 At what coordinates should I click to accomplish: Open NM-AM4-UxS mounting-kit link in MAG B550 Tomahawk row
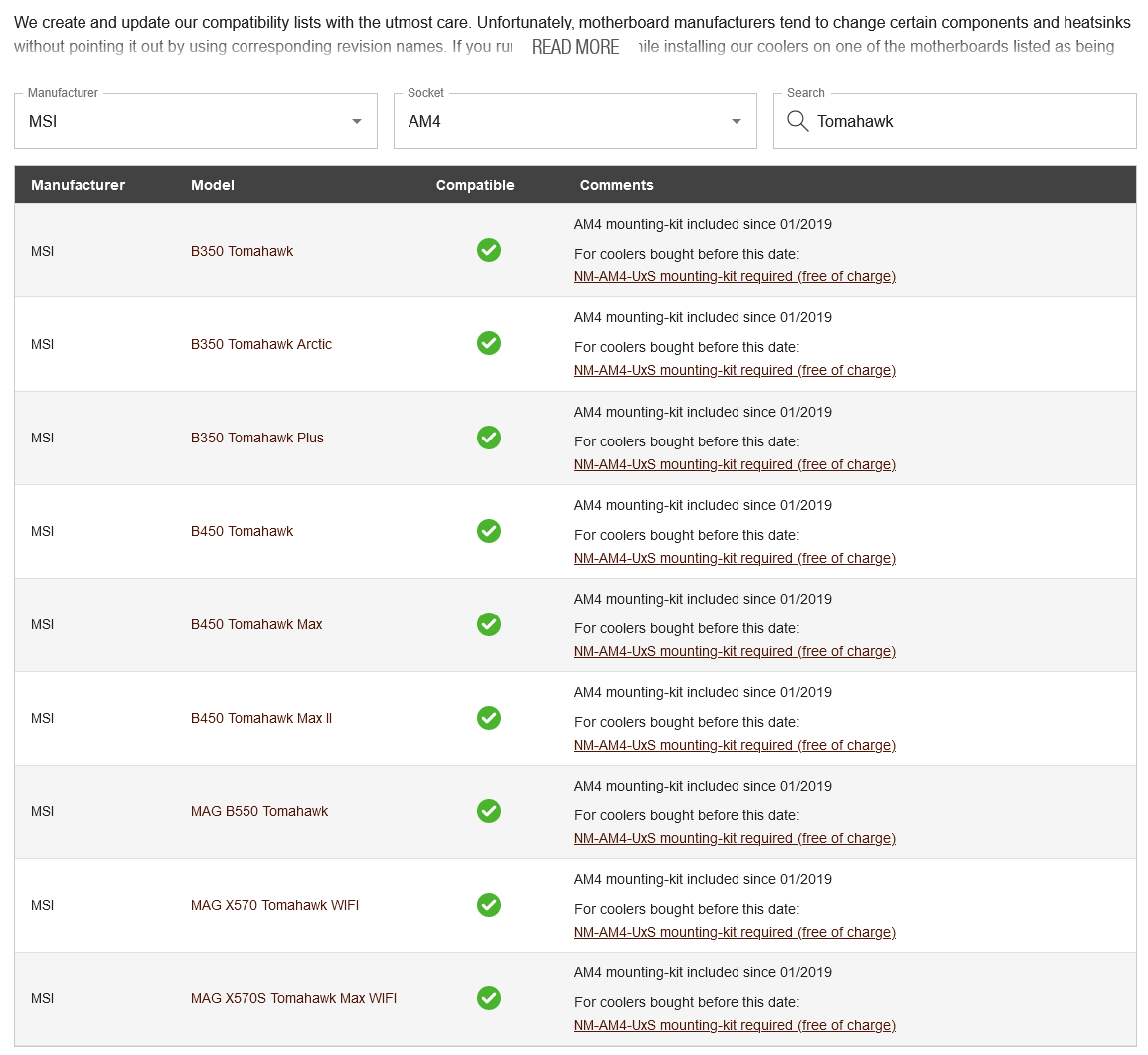pos(736,838)
